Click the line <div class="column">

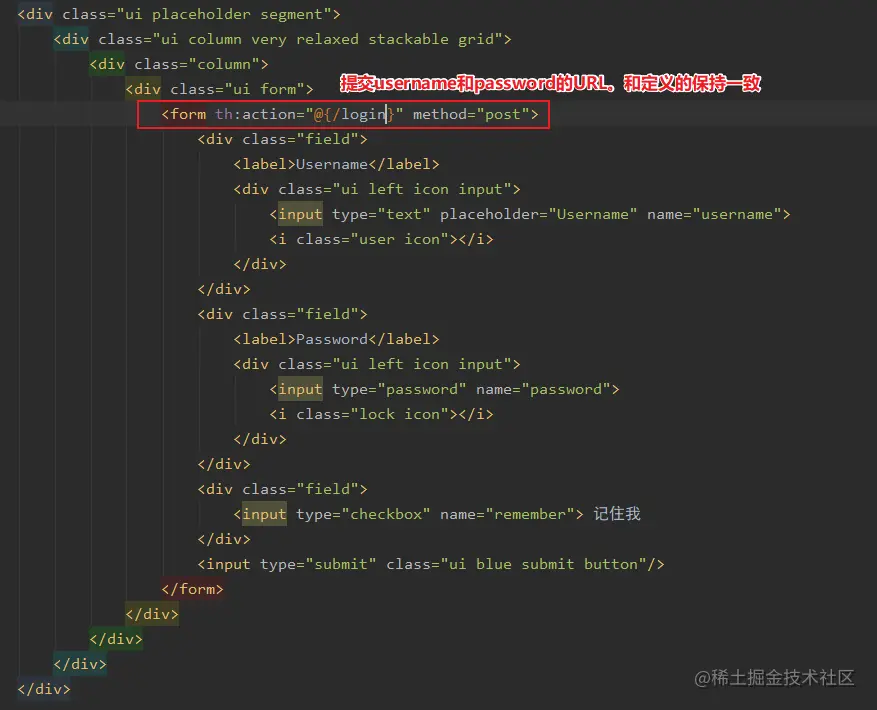(x=179, y=64)
